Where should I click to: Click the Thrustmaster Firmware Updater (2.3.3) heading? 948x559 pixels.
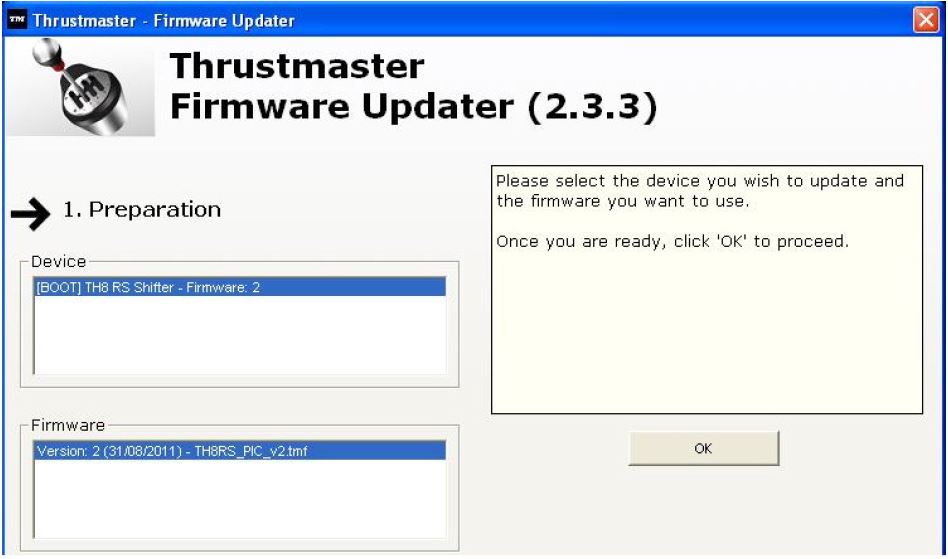pos(414,86)
